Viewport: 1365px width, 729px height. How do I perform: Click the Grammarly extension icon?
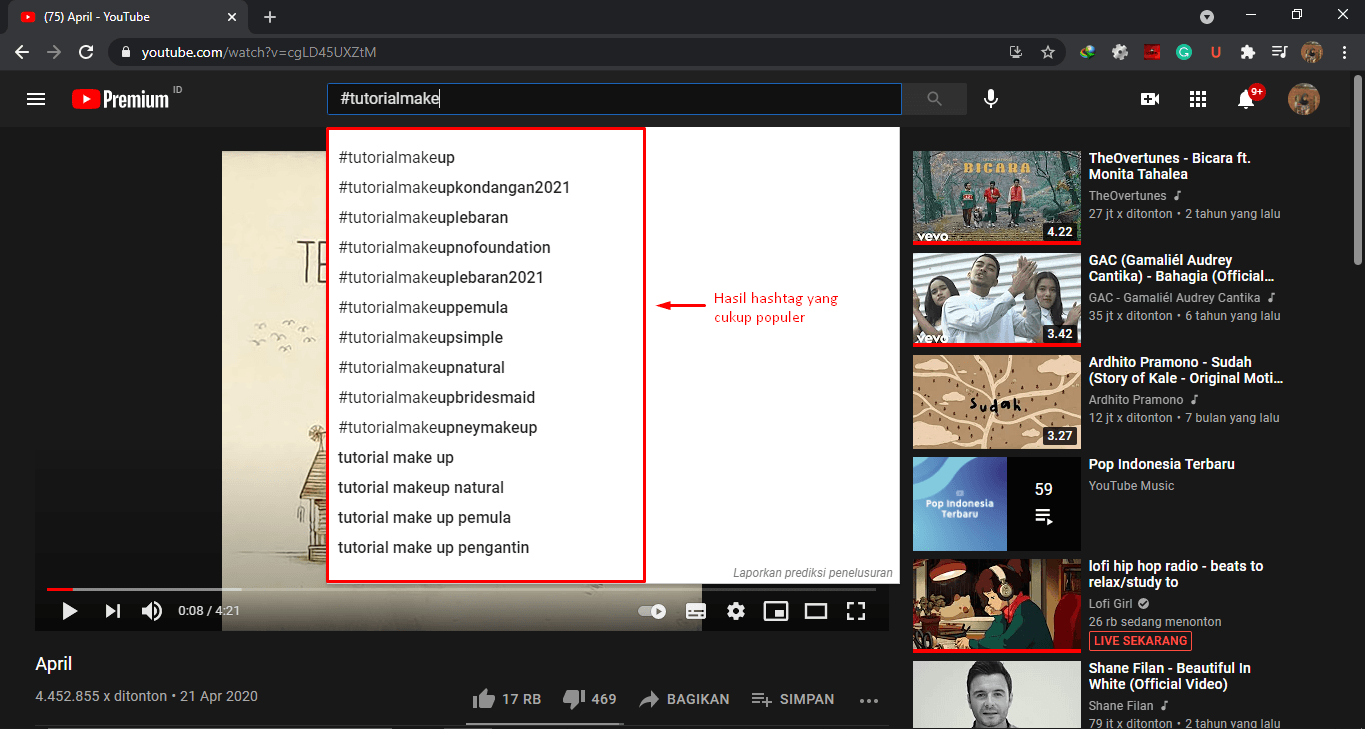tap(1183, 52)
